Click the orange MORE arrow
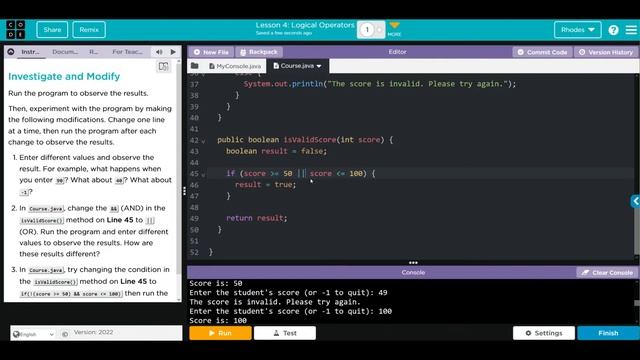This screenshot has height=360, width=640. 394,26
